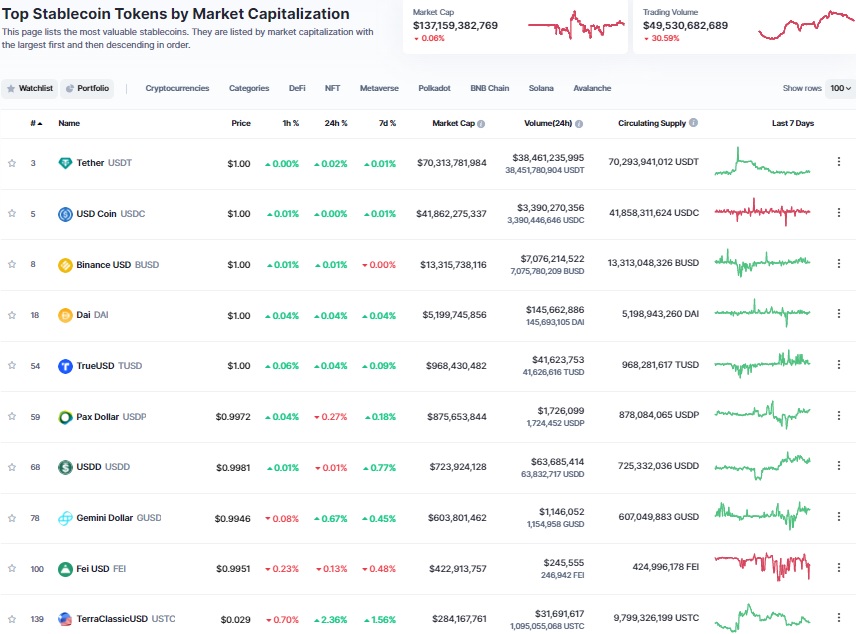Click the Binance USD logo icon
The width and height of the screenshot is (856, 634).
65,265
